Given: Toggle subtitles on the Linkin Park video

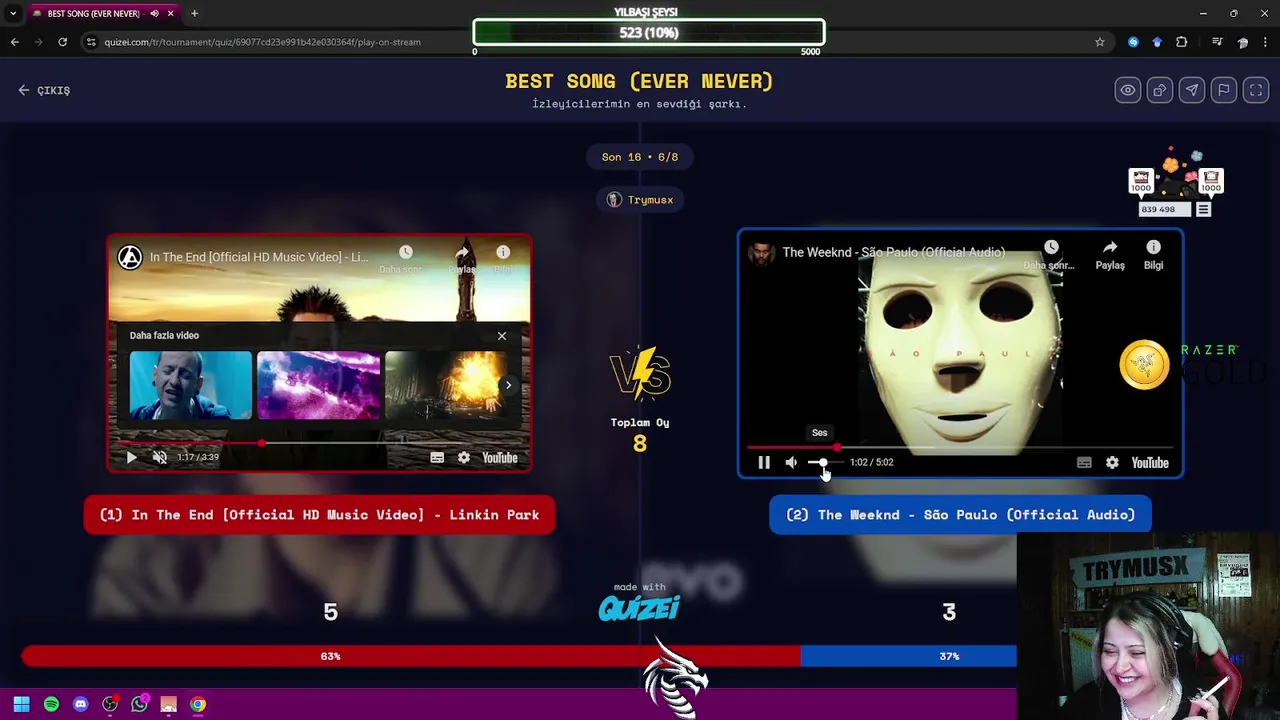Looking at the screenshot, I should pos(437,457).
